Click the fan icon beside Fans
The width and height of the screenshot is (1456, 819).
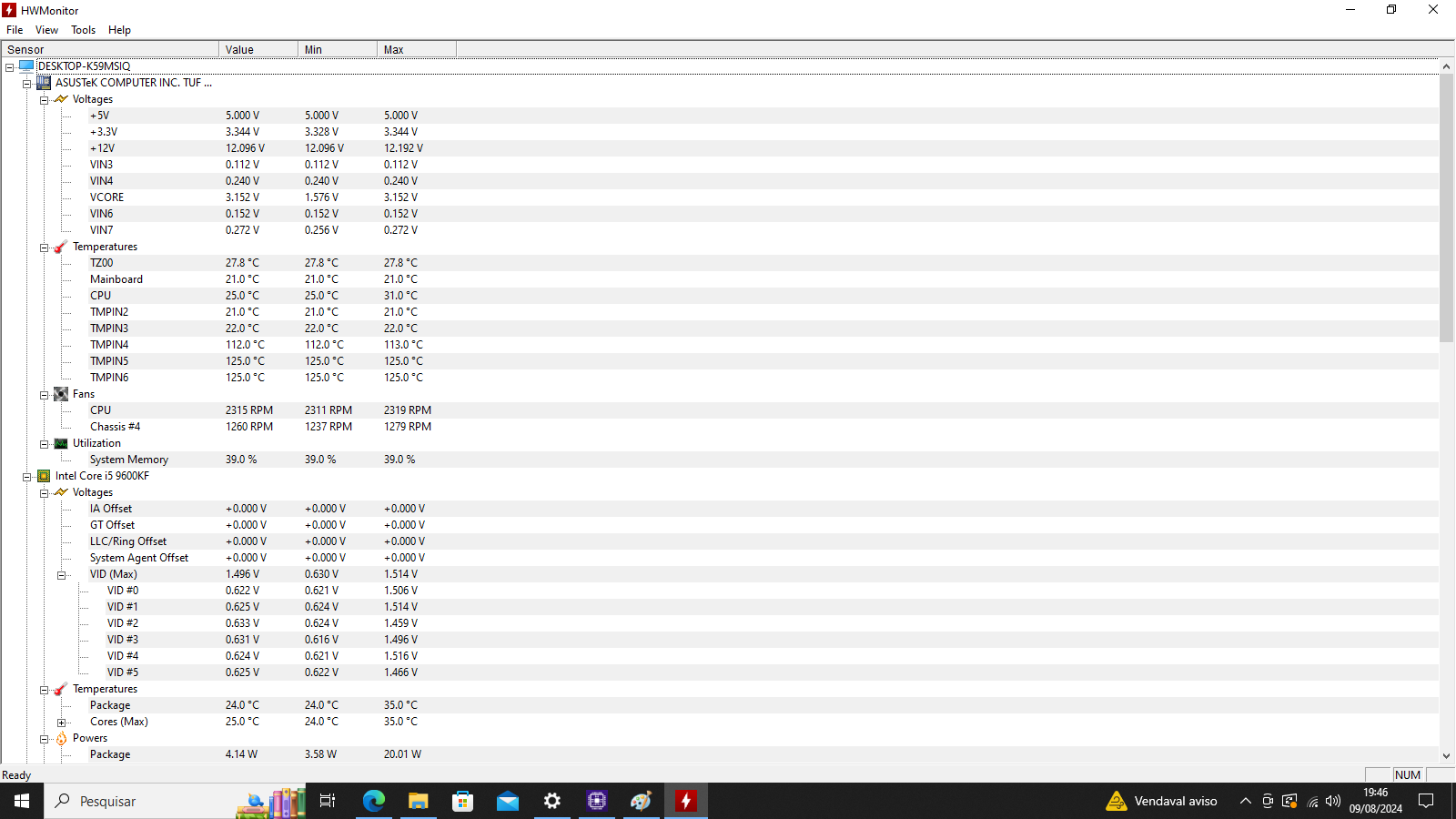(61, 394)
